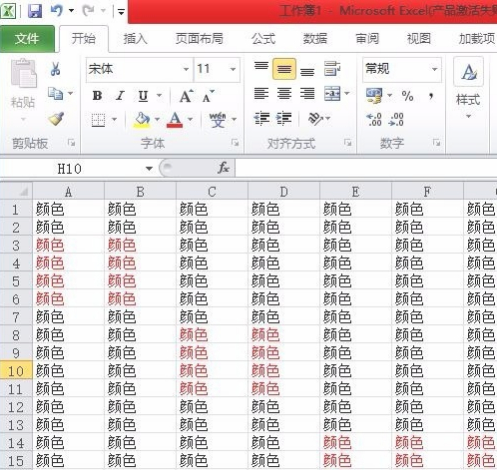500x470 pixels.
Task: Open the 公式 ribbon tab
Action: pyautogui.click(x=263, y=39)
